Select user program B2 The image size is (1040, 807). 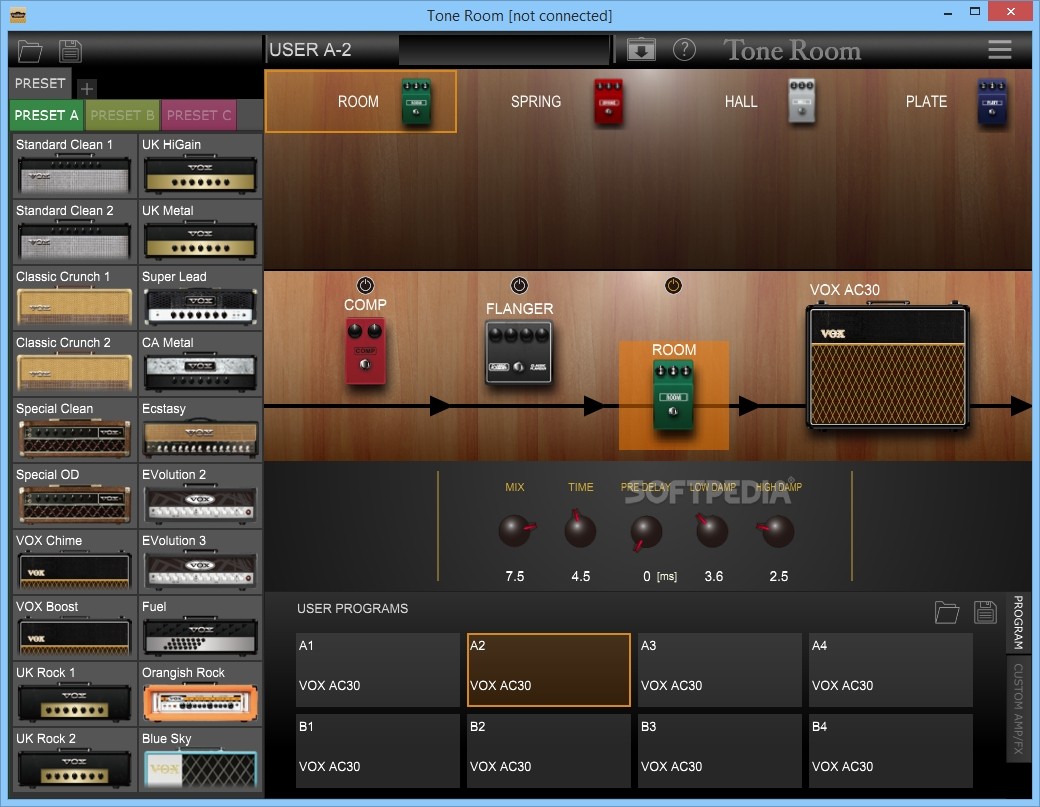click(x=549, y=751)
